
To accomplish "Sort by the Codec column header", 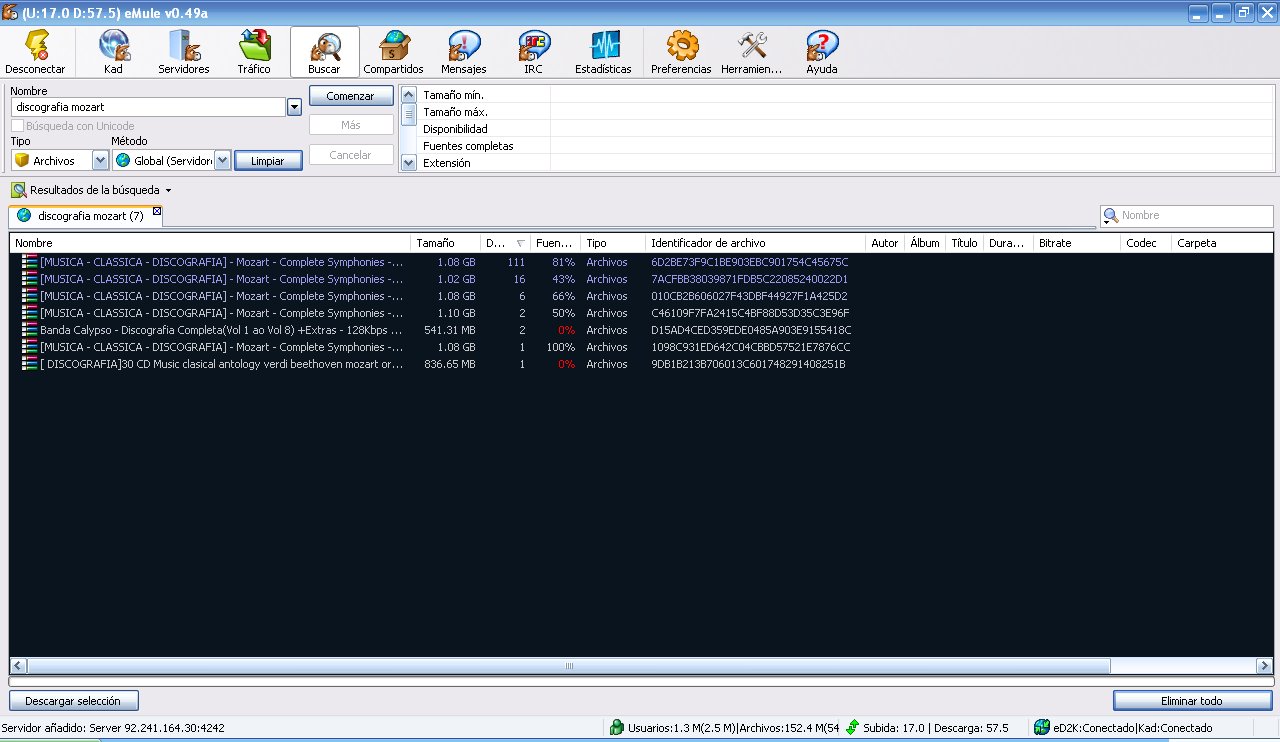I will point(1146,243).
